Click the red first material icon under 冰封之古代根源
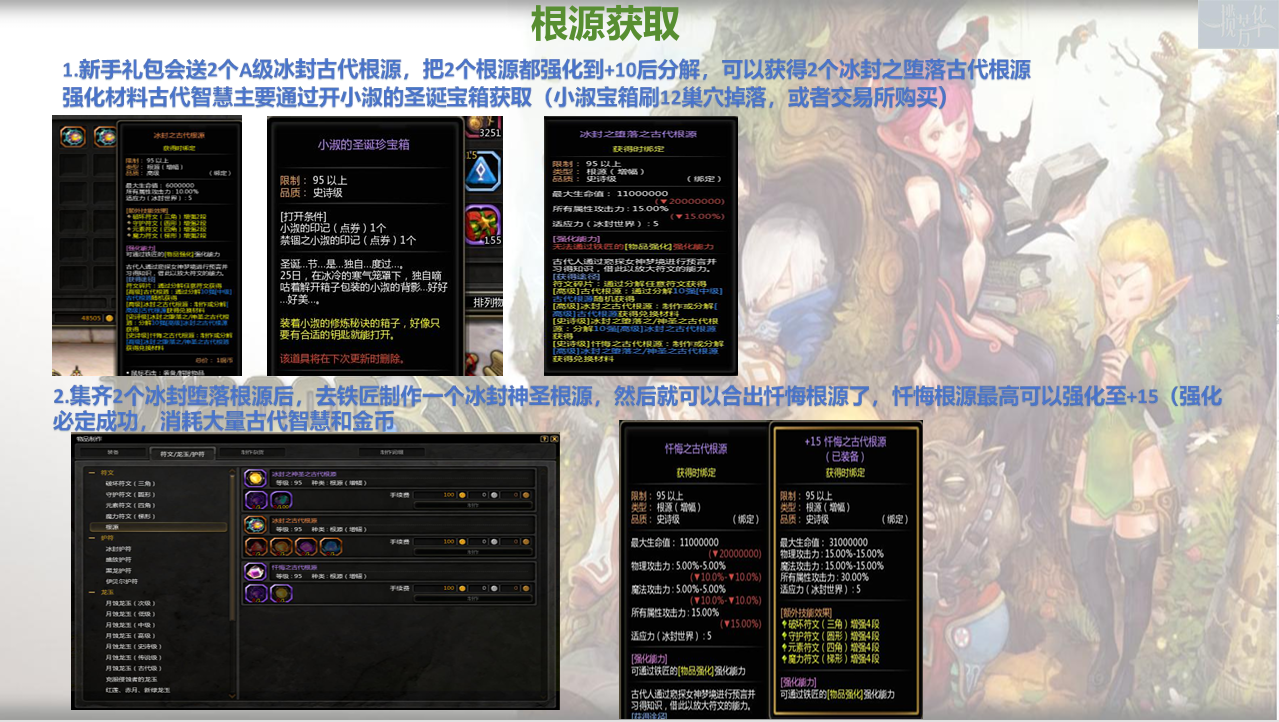The image size is (1279, 722). [254, 547]
